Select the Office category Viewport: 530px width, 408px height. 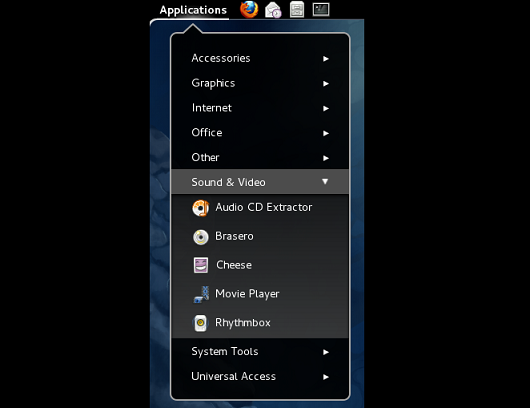tap(260, 133)
